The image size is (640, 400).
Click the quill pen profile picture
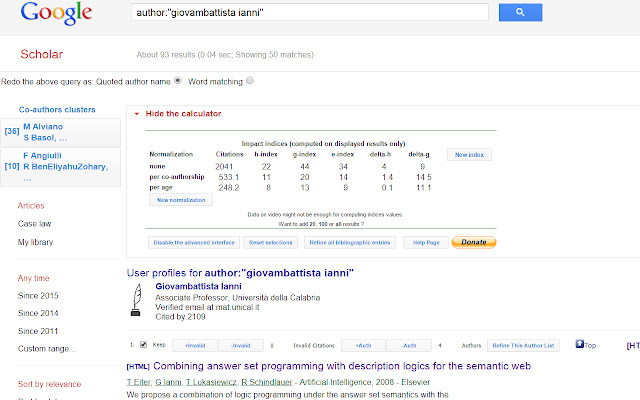click(x=137, y=300)
